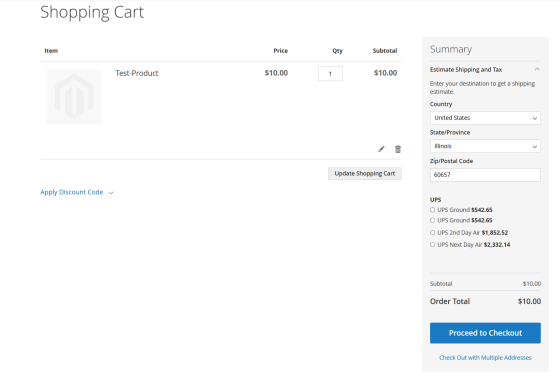Click the Shopping Cart page heading

(92, 12)
